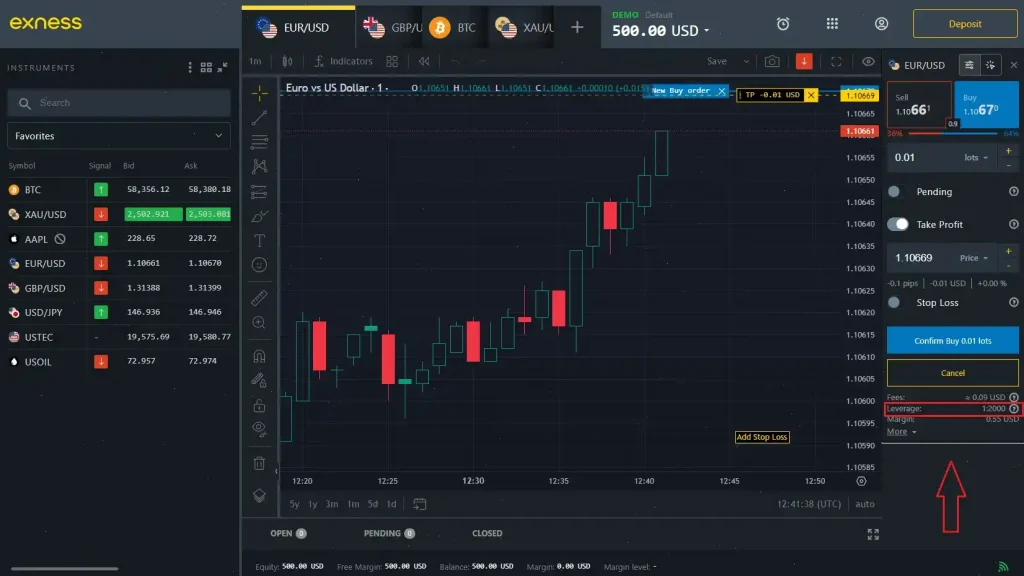This screenshot has height=576, width=1024.
Task: Click the instruments Search field
Action: tap(118, 102)
